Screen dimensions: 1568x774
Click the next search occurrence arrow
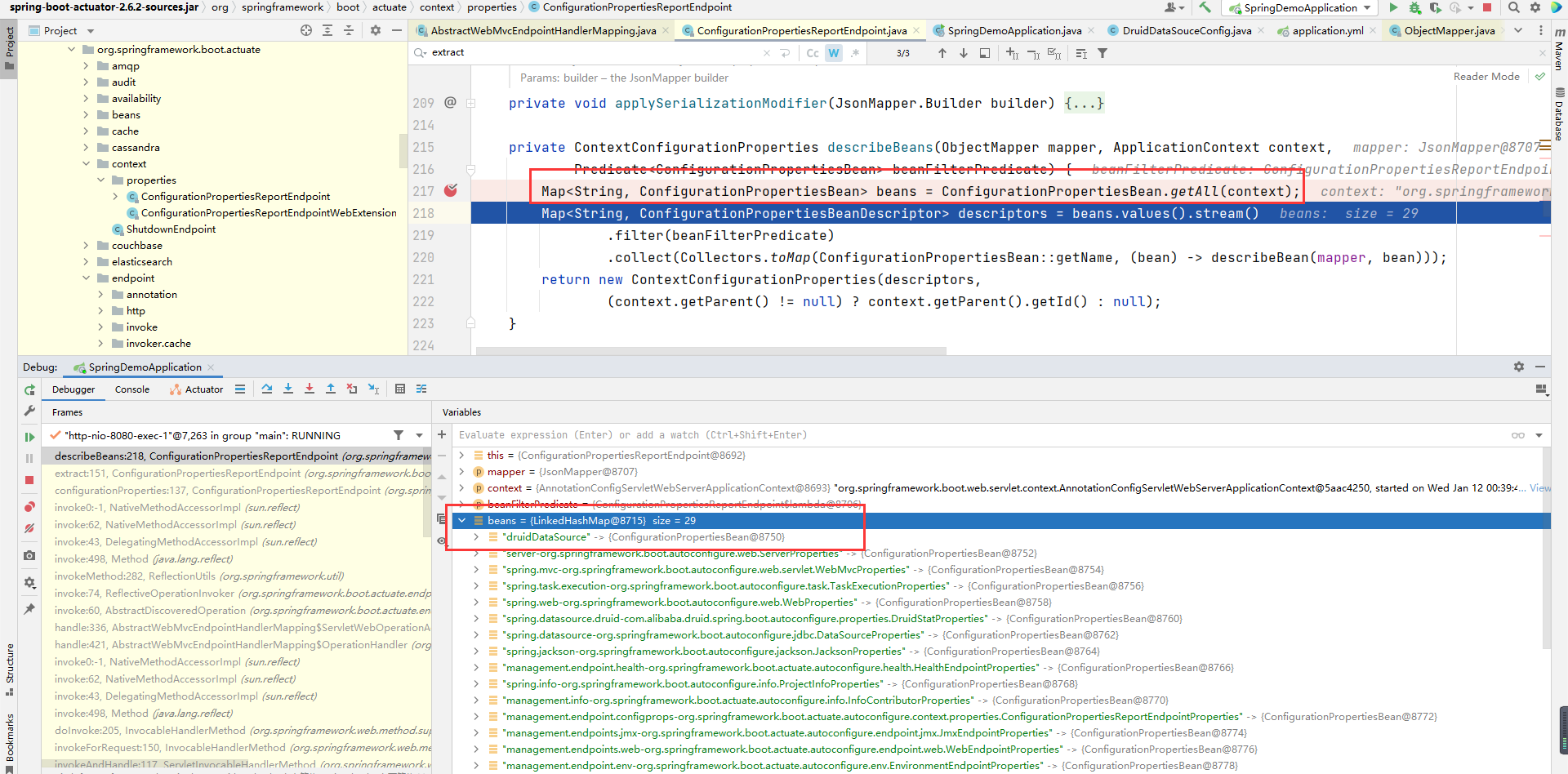[x=964, y=53]
